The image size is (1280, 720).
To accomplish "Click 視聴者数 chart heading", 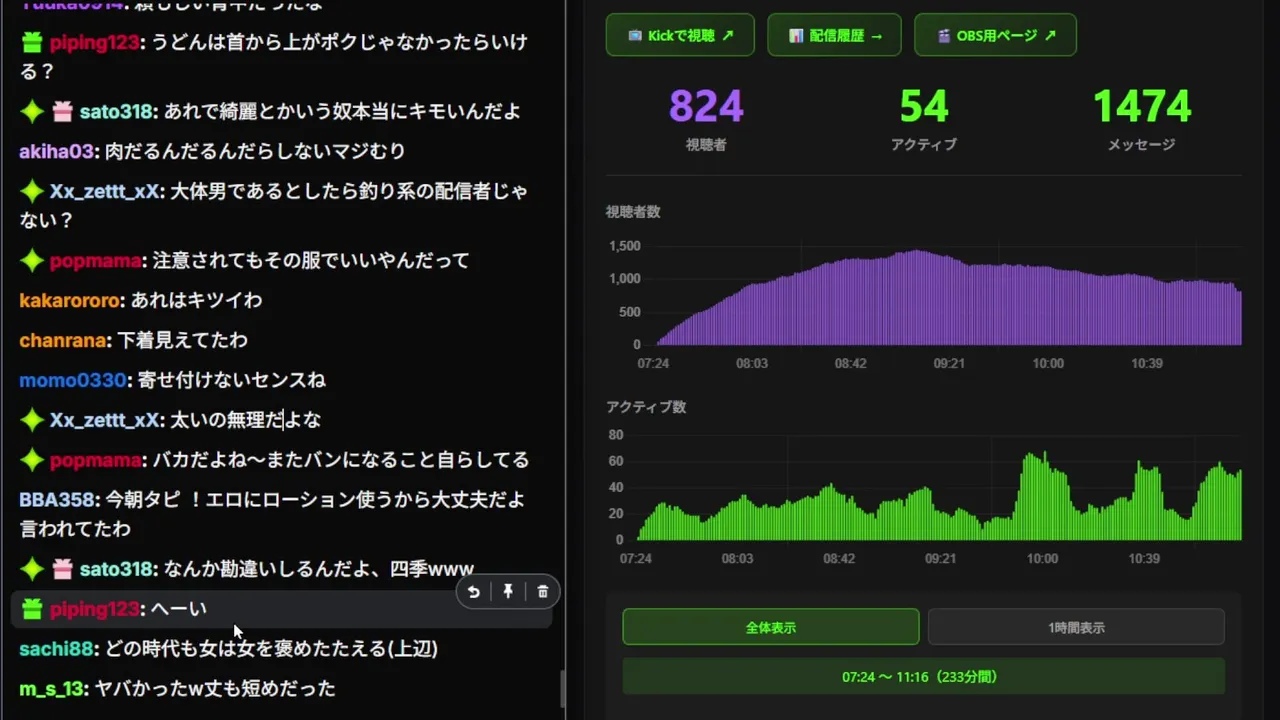I will pyautogui.click(x=633, y=212).
